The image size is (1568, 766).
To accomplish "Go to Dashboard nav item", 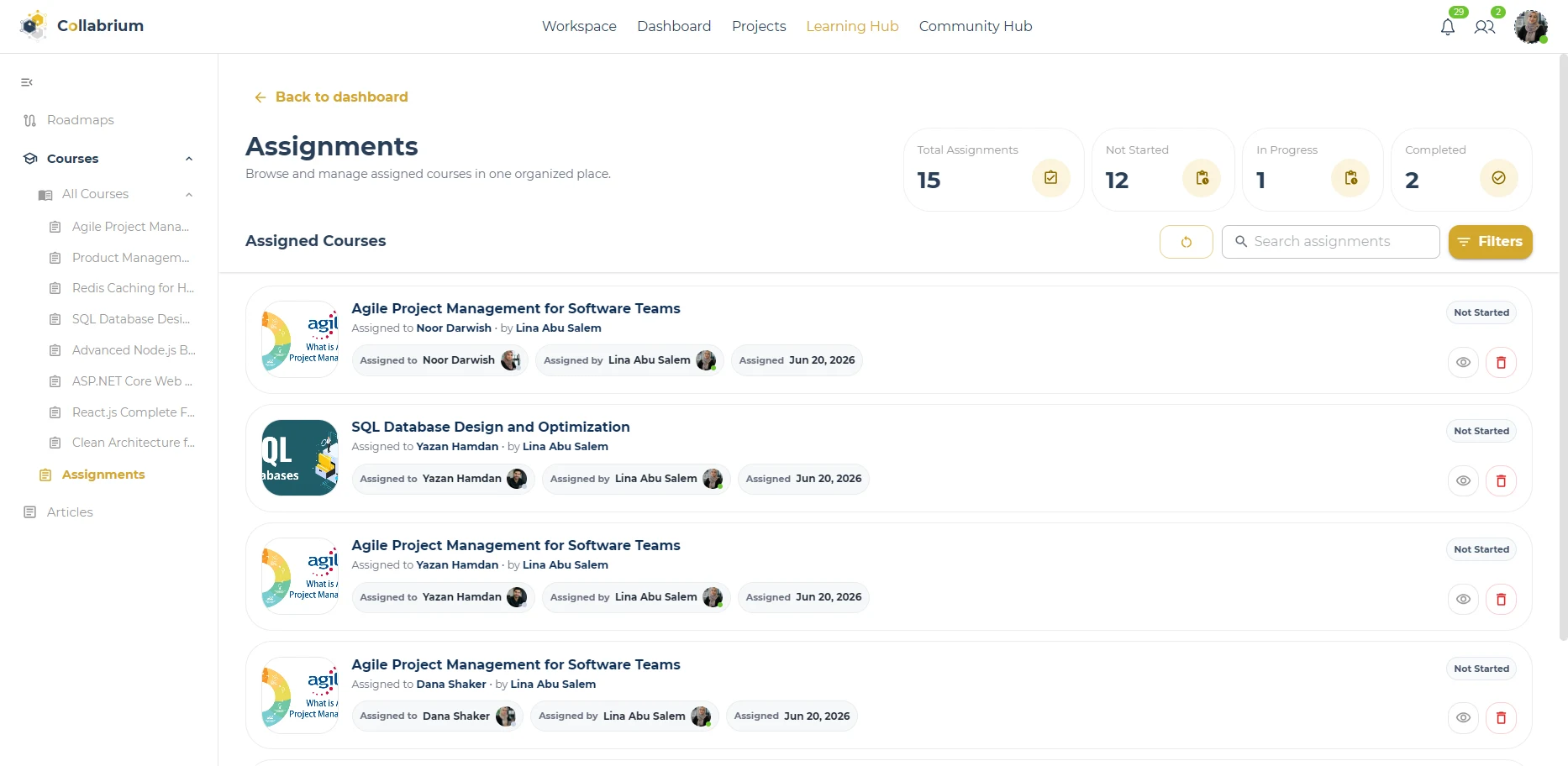I will (674, 26).
